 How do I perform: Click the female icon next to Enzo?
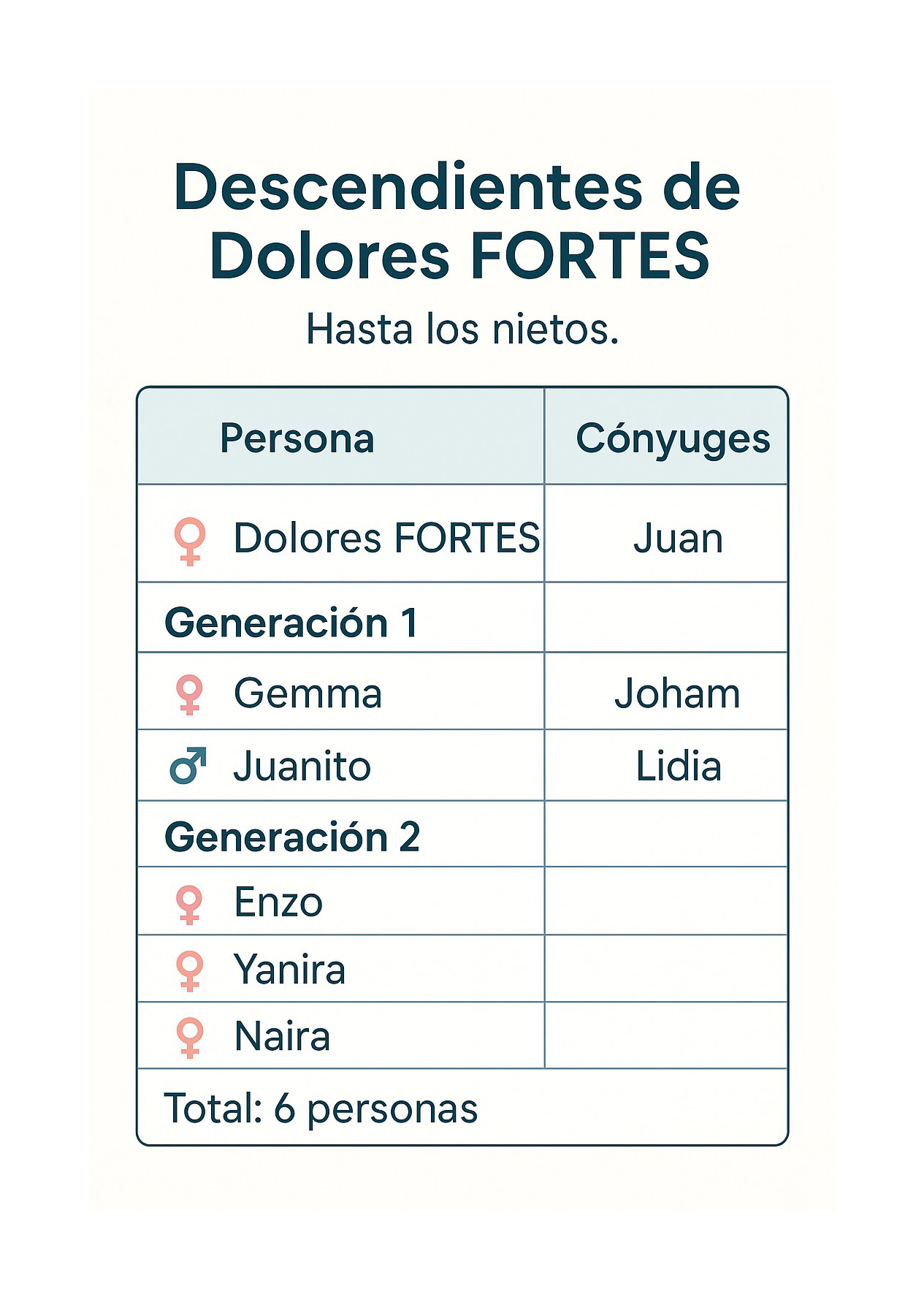[x=189, y=904]
